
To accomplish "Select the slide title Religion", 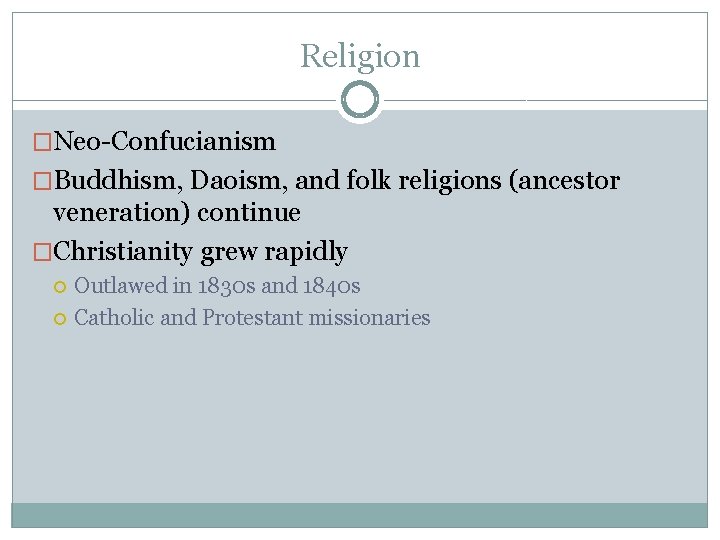I will tap(360, 56).
